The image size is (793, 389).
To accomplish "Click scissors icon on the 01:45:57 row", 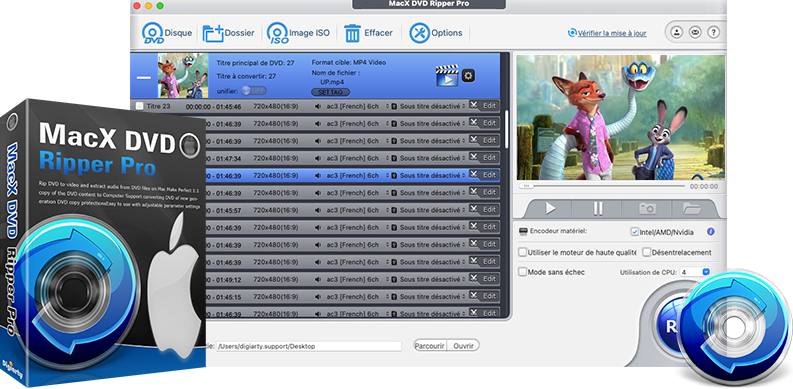I will pos(473,208).
